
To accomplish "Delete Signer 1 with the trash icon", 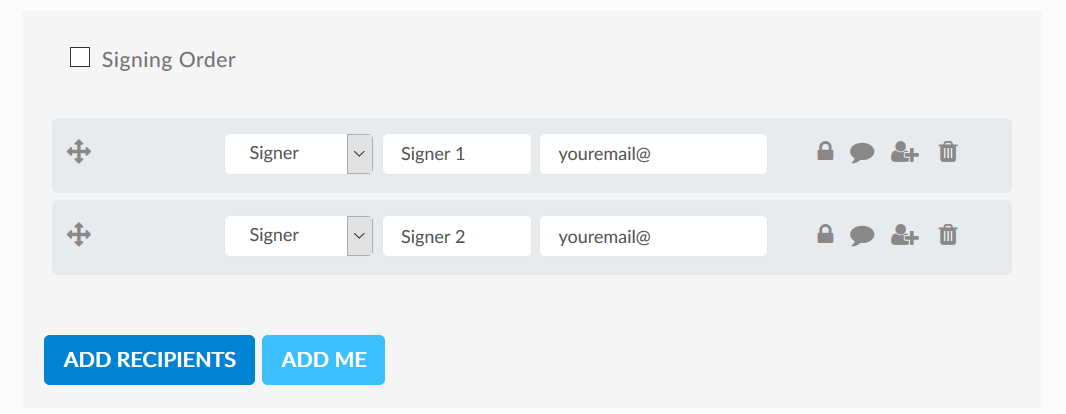I will (948, 151).
